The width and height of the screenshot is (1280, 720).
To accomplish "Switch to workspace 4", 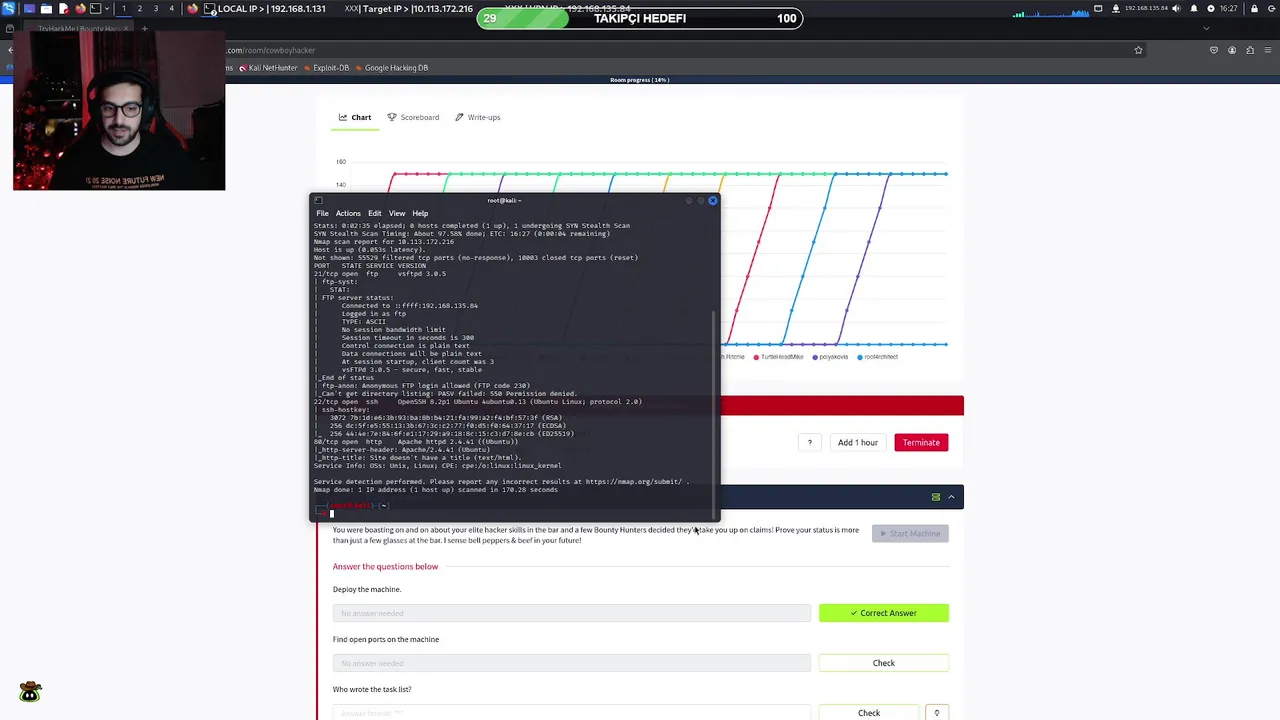I will [172, 9].
